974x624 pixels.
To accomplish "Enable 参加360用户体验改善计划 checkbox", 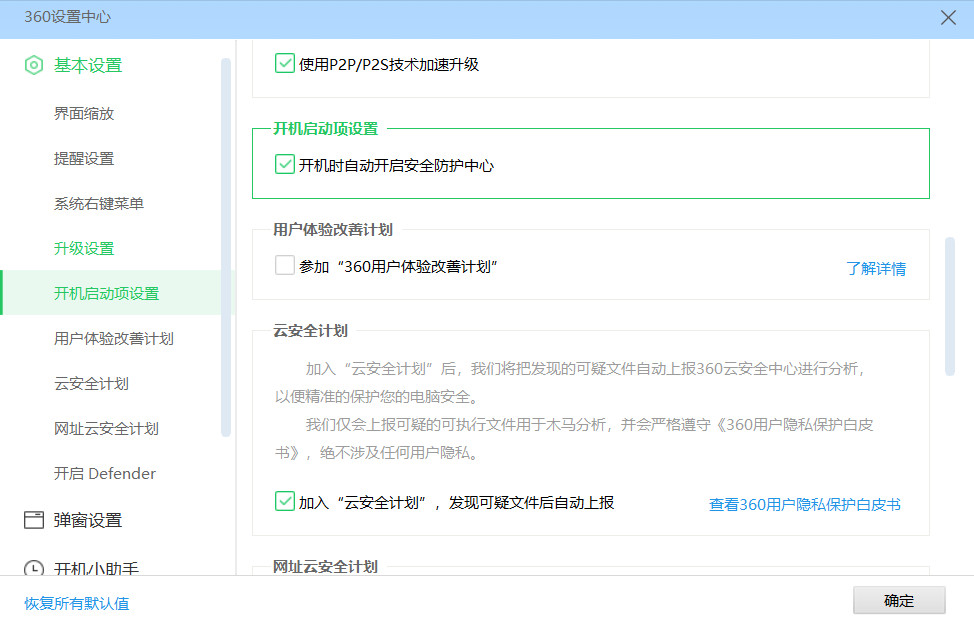I will [284, 265].
